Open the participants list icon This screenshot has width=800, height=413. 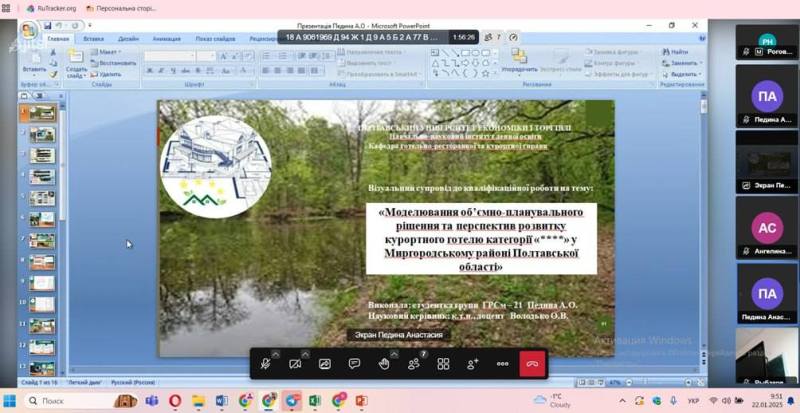[413, 364]
